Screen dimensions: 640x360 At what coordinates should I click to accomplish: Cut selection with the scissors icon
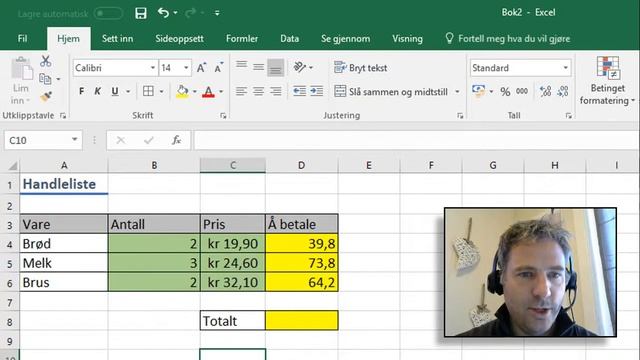(45, 61)
